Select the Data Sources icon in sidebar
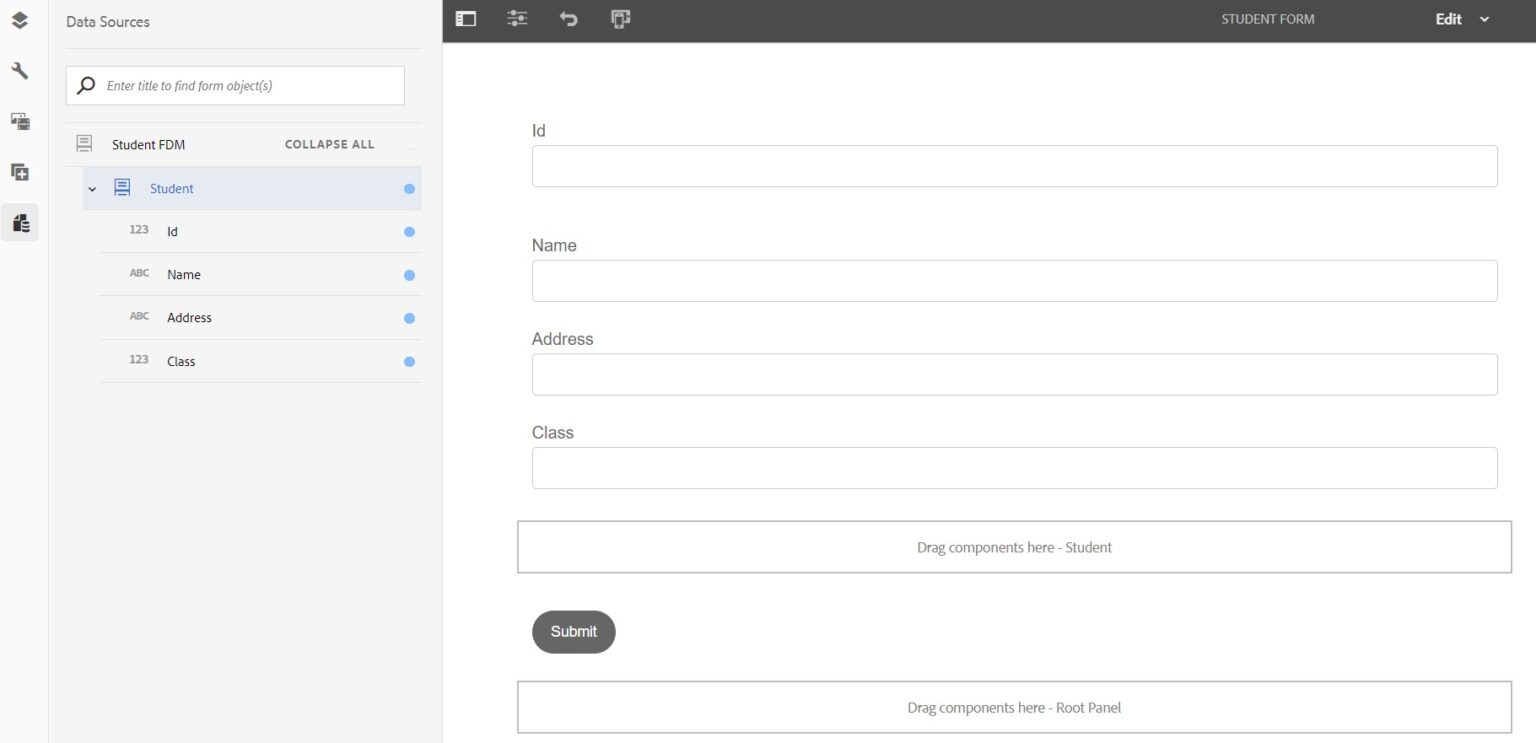The width and height of the screenshot is (1536, 743). click(x=20, y=223)
